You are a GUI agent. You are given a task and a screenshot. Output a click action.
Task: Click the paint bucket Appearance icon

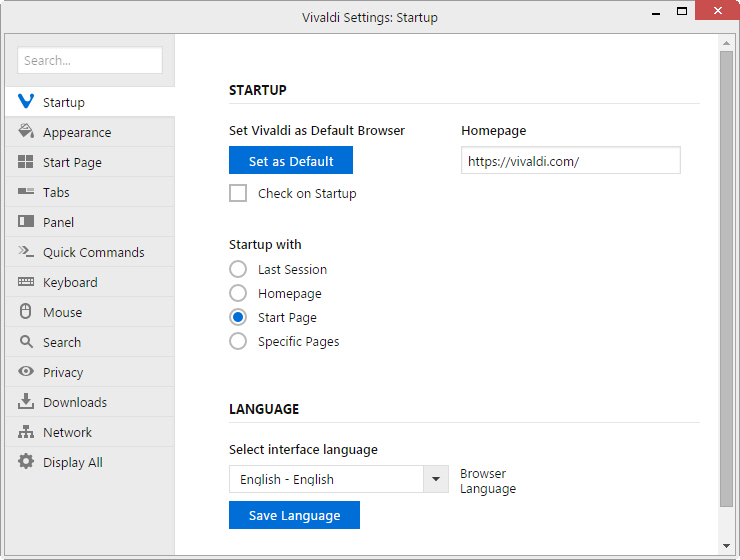(25, 131)
